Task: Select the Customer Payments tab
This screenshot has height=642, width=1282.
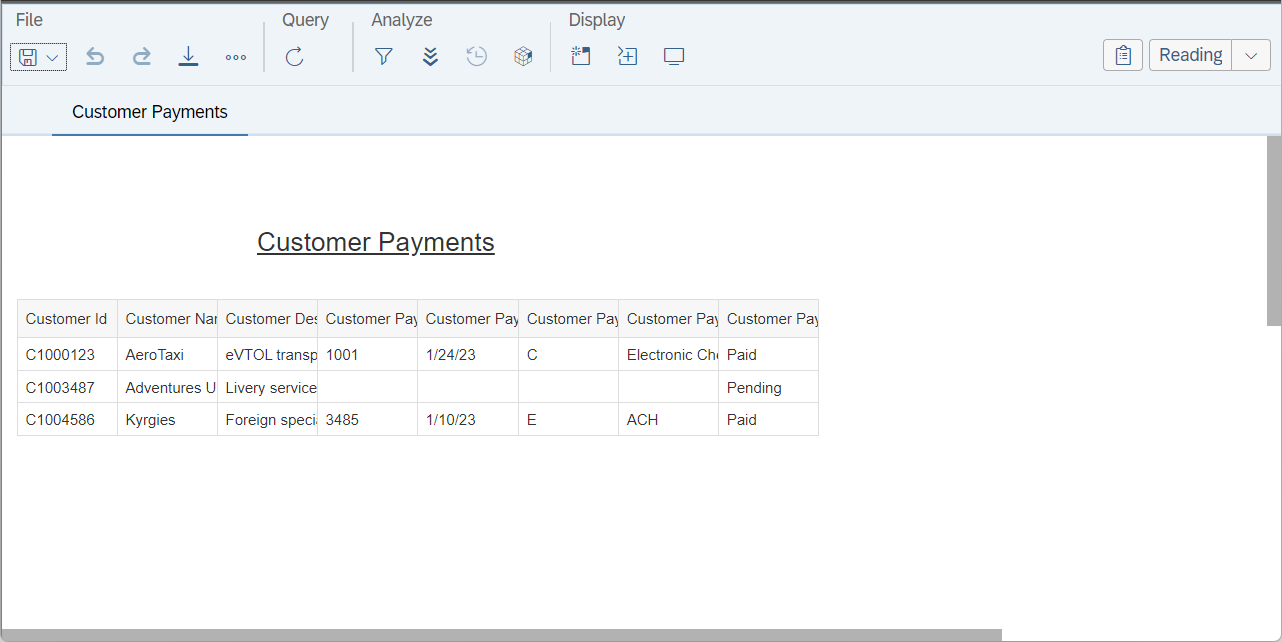Action: (x=149, y=112)
